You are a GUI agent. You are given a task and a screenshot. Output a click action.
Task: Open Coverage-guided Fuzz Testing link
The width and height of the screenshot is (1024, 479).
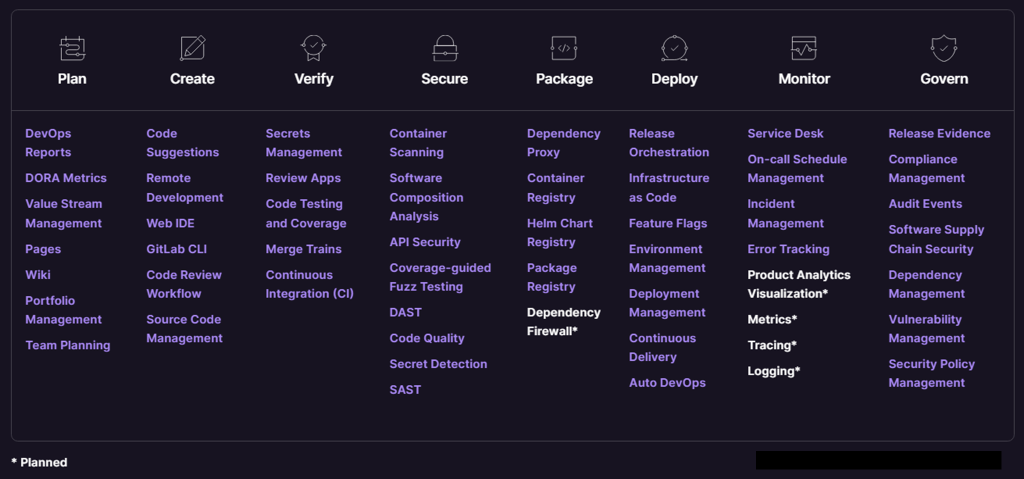440,277
